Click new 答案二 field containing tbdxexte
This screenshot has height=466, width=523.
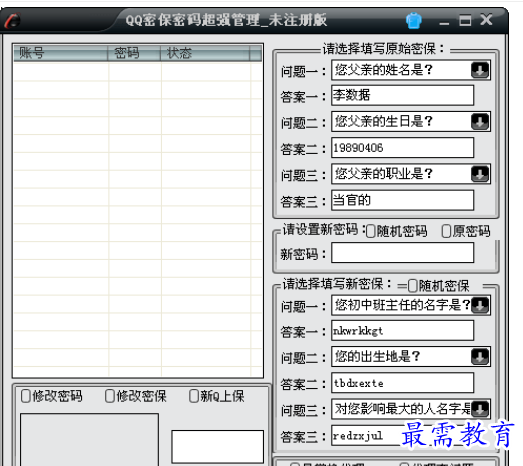(x=402, y=383)
